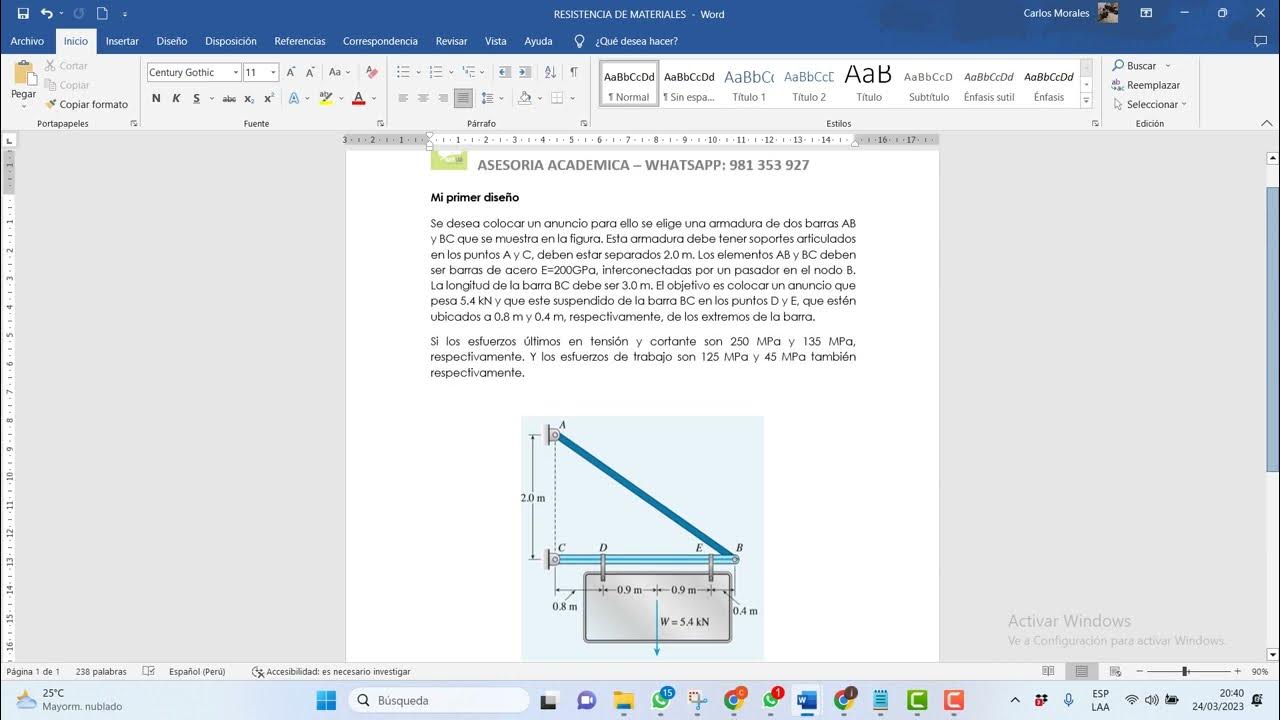
Task: Apply the Sin espaciado style
Action: point(689,84)
